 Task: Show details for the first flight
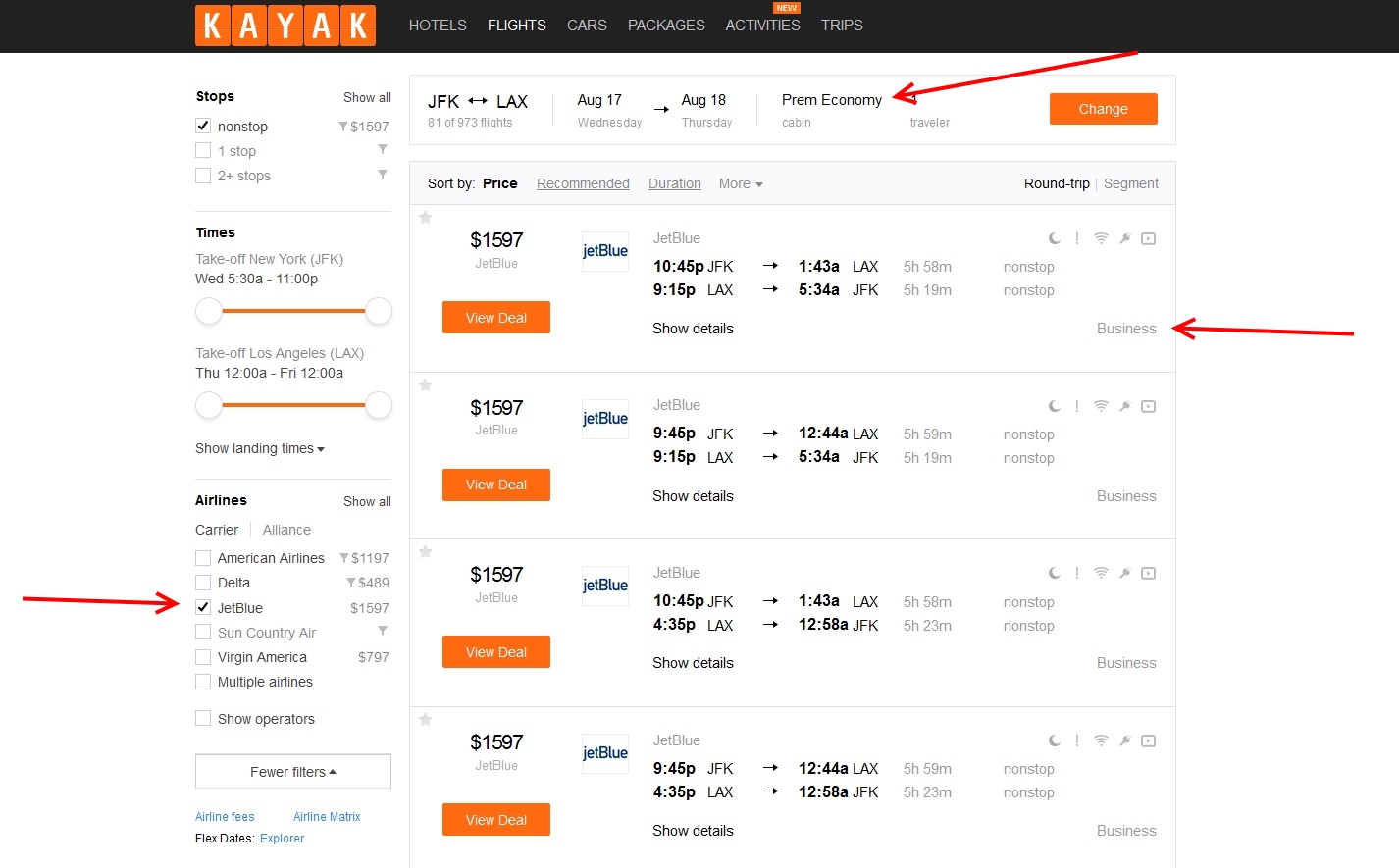[693, 329]
